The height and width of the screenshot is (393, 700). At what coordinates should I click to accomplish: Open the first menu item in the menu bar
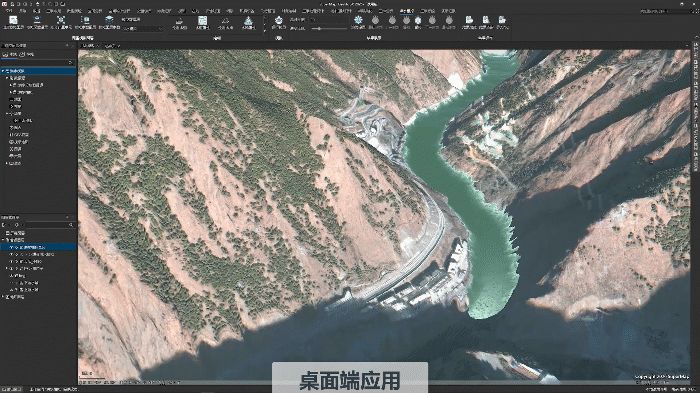(x=9, y=11)
